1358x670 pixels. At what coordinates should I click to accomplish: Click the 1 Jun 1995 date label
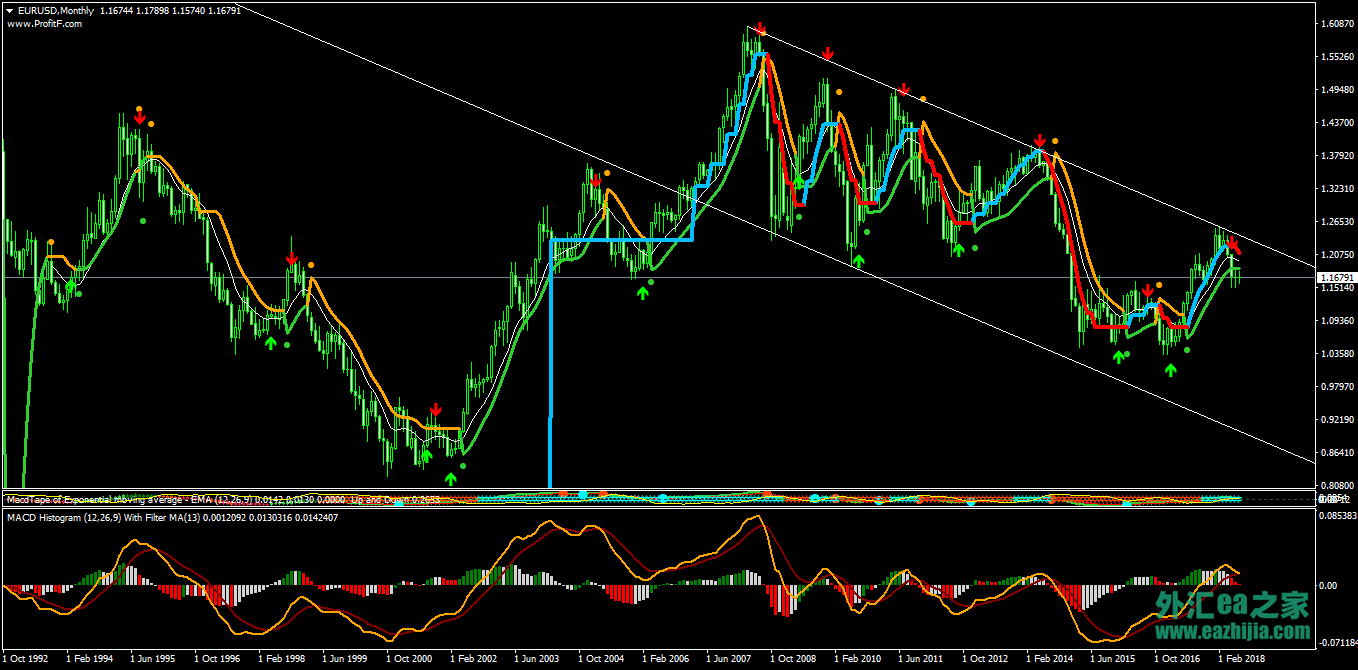coord(154,660)
